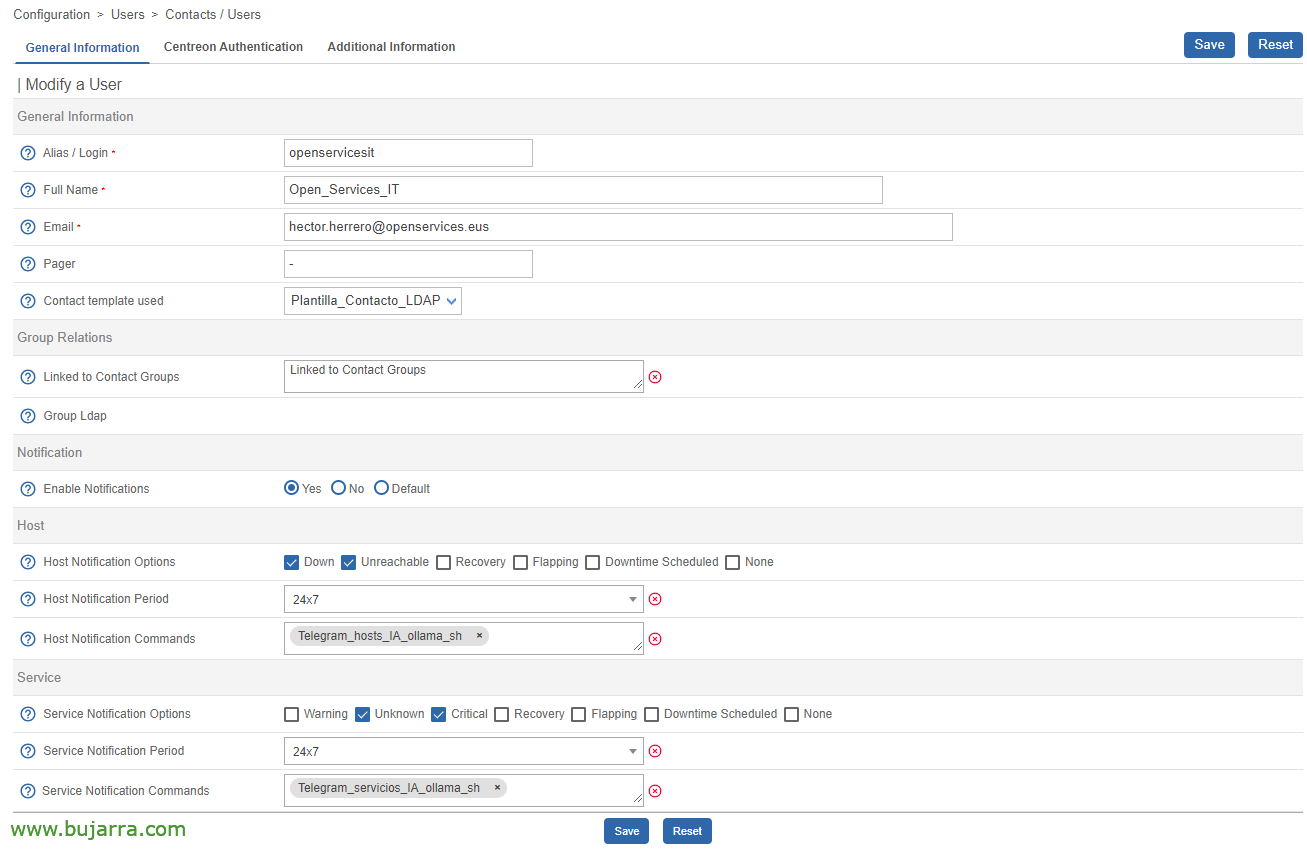Viewport: 1307px width, 850px height.
Task: Open help icon for Linked to Contact Groups
Action: (28, 377)
